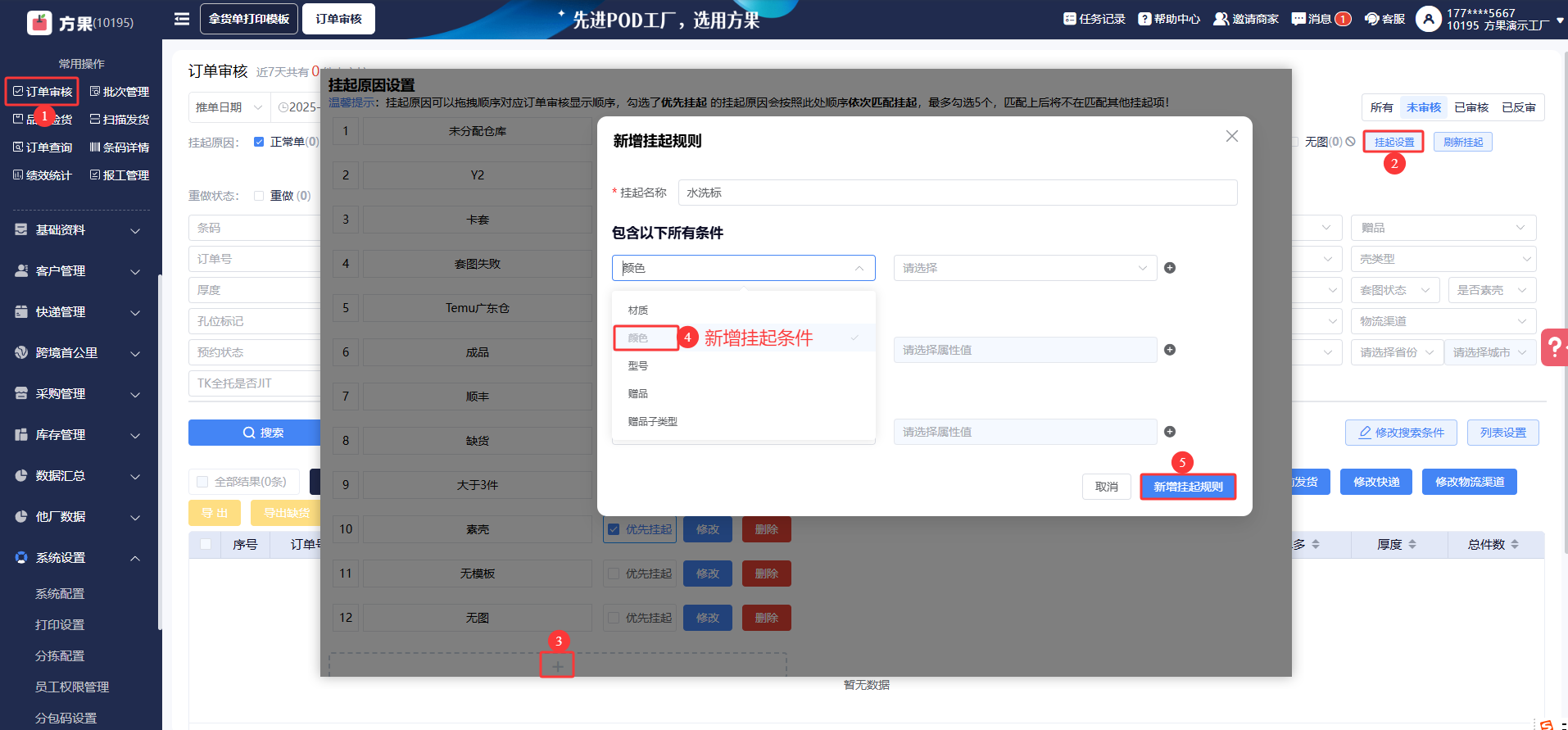Open 条码详情 in common operations
This screenshot has width=1568, height=730.
[120, 147]
